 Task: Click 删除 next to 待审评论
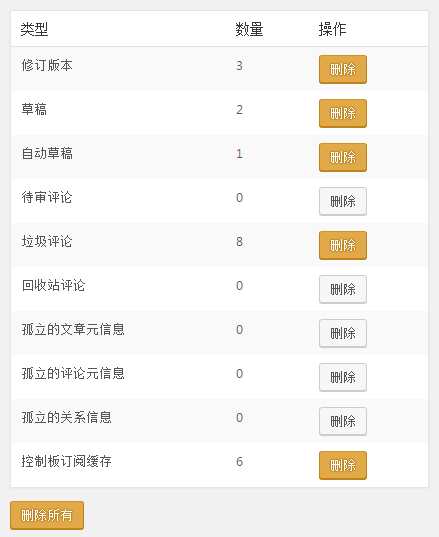point(343,201)
